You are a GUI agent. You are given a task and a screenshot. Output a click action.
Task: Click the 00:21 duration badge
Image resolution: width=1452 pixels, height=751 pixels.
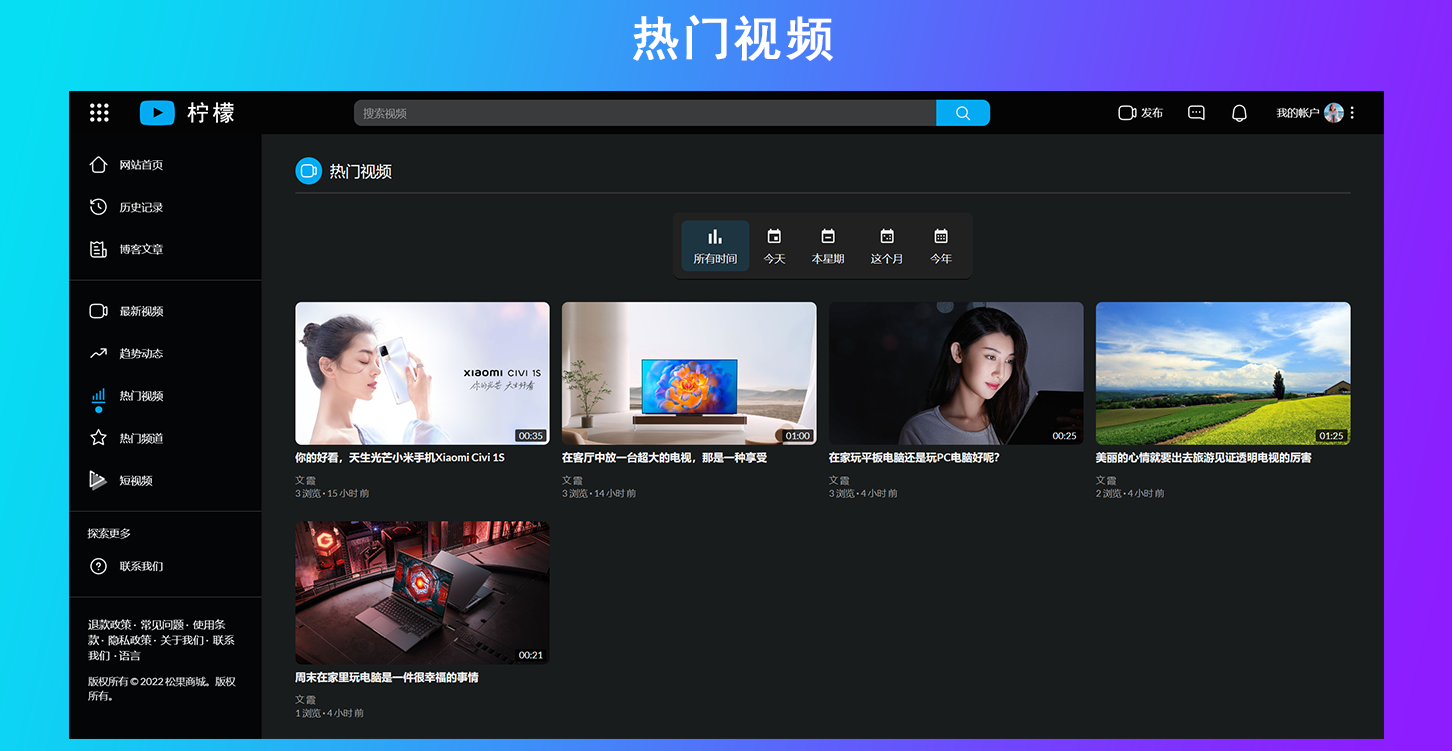click(x=530, y=655)
